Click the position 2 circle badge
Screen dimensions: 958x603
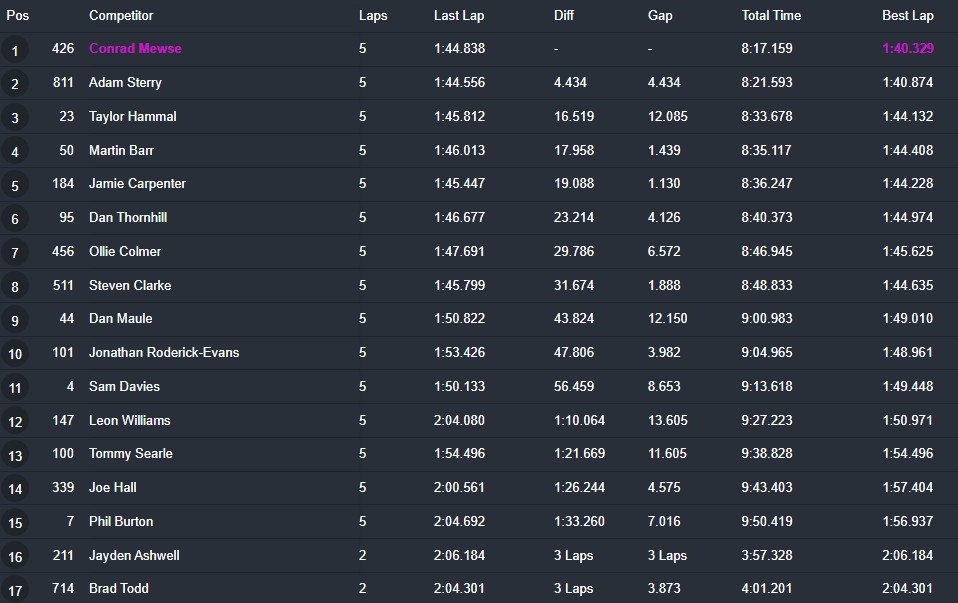(x=15, y=84)
